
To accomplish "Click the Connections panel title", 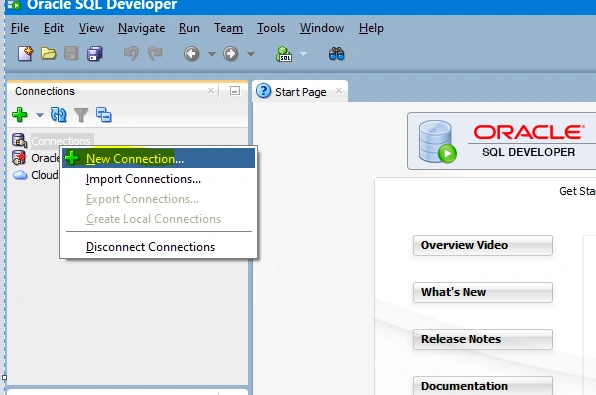I will 45,91.
